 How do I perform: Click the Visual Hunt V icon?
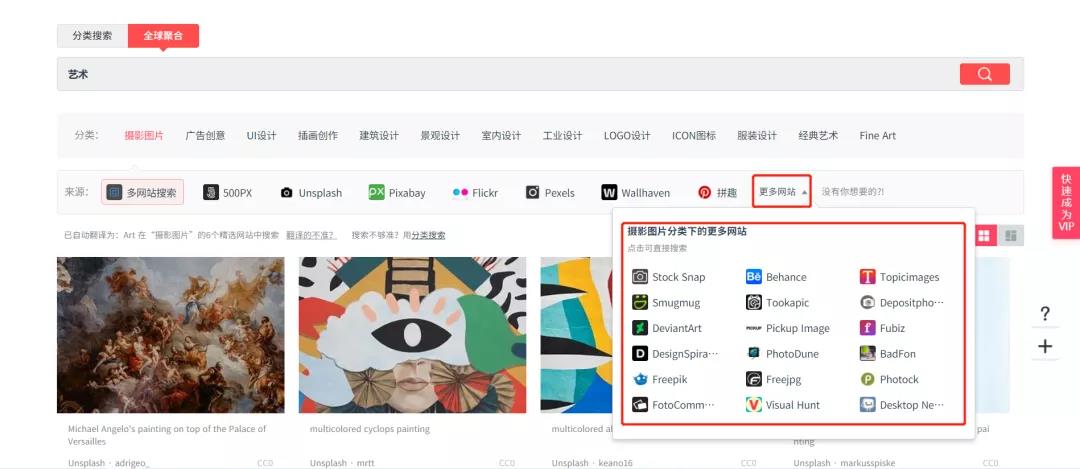point(754,405)
